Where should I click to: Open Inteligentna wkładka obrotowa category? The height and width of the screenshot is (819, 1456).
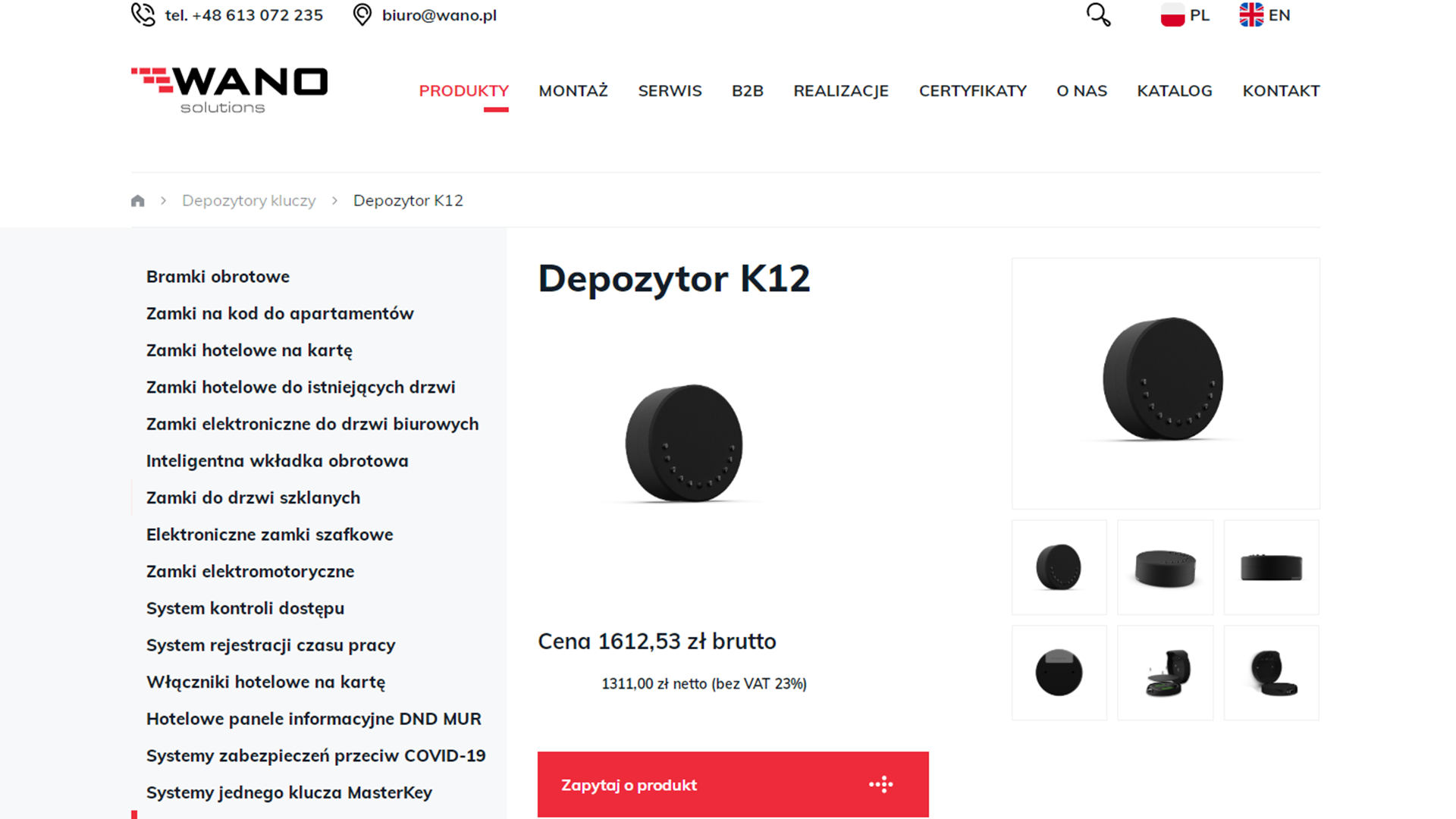(278, 461)
